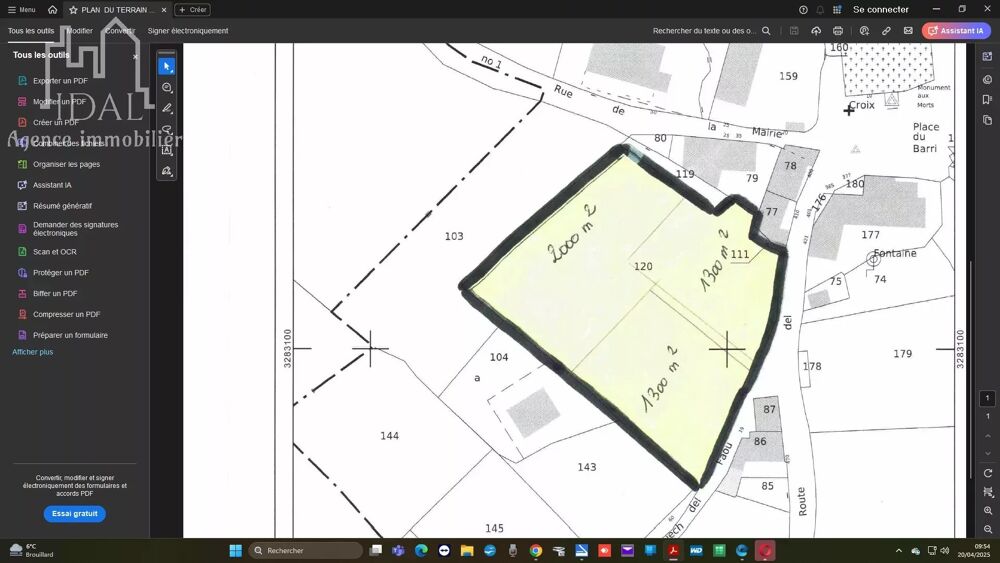Click the Essai gratuit button

(x=74, y=513)
